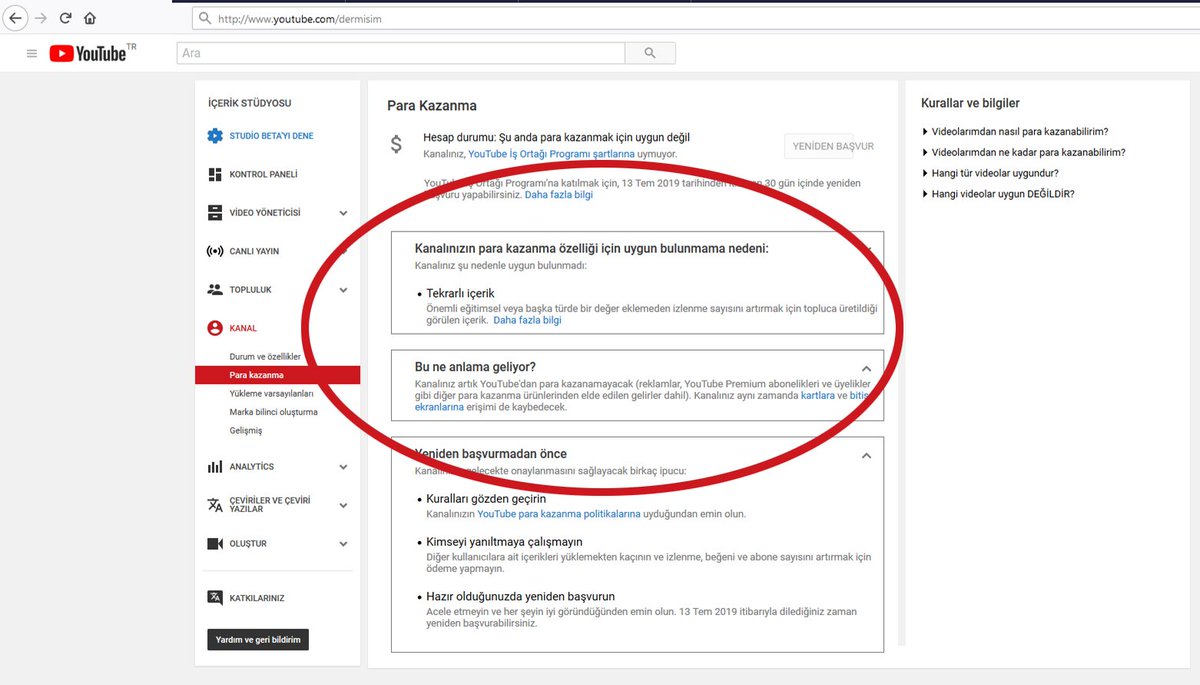Viewport: 1200px width, 685px height.
Task: Expand the Video Yöneticisi section
Action: (x=343, y=213)
